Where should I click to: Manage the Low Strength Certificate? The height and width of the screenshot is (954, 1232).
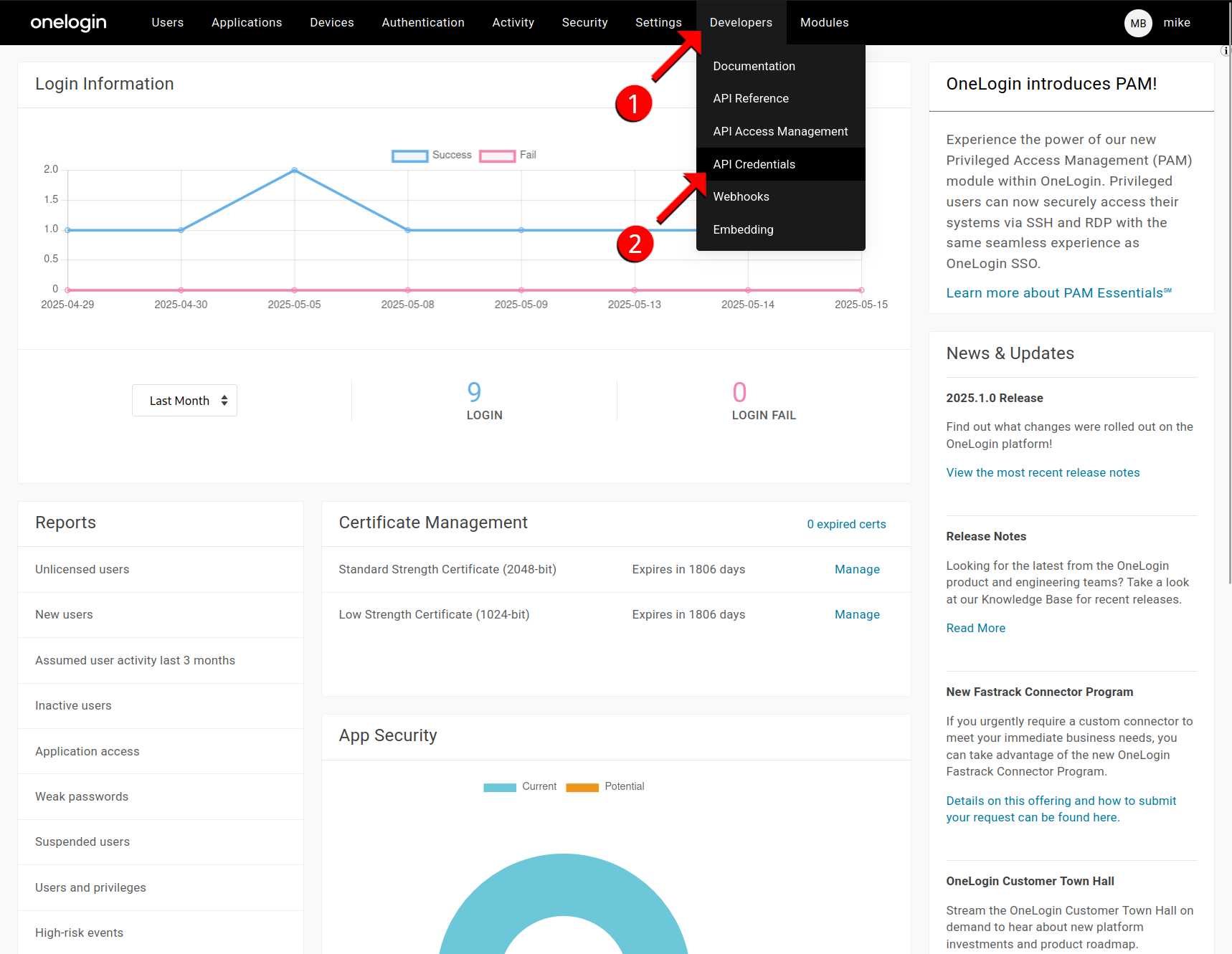click(x=857, y=614)
